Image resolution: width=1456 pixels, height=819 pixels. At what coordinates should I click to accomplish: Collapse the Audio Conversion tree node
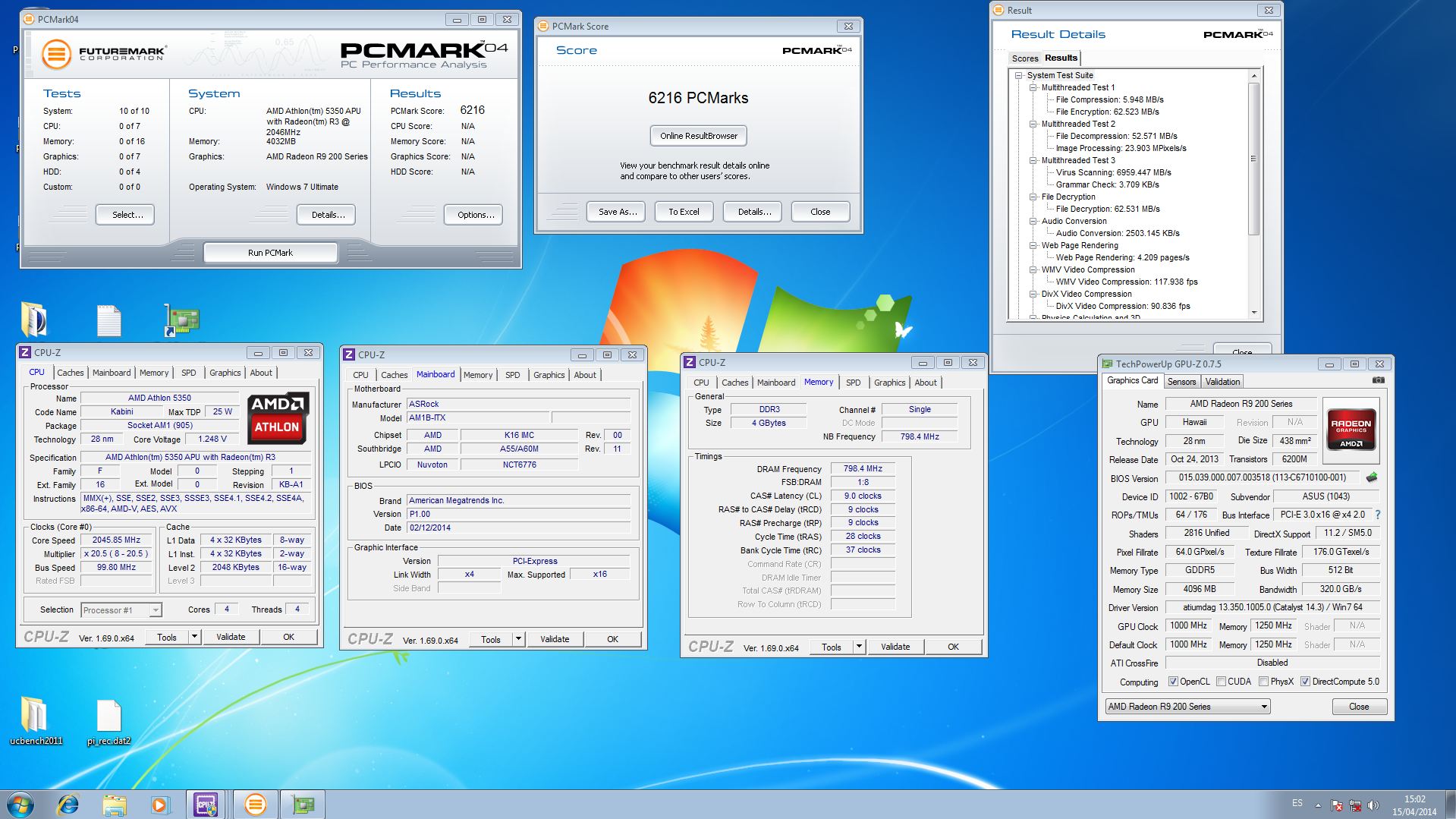pos(1033,221)
